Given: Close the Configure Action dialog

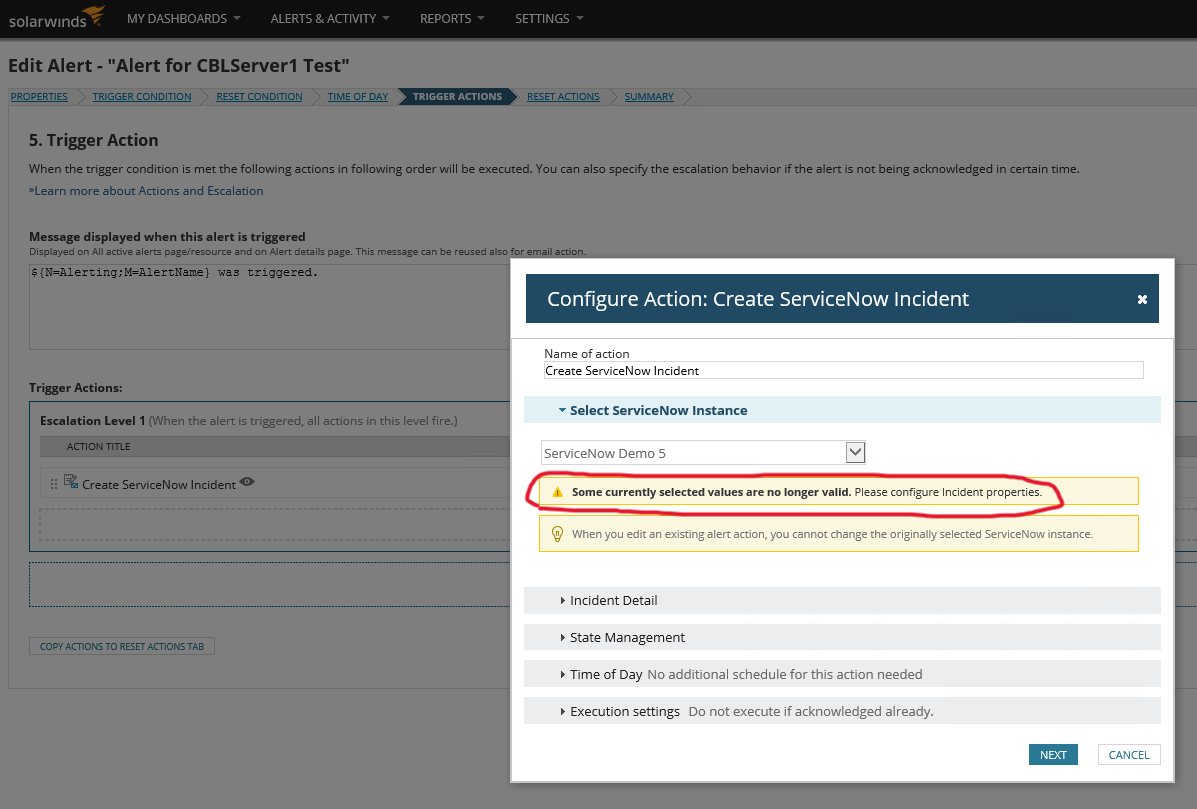Looking at the screenshot, I should pyautogui.click(x=1142, y=299).
